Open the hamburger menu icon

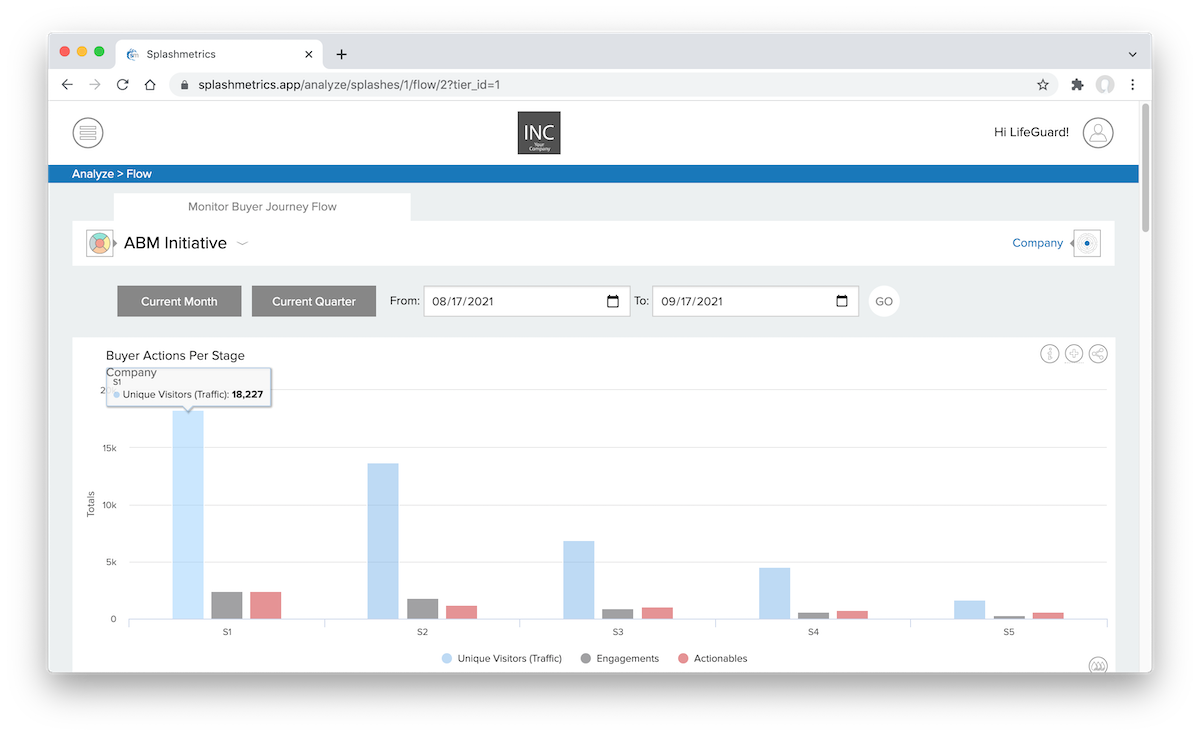coord(88,132)
